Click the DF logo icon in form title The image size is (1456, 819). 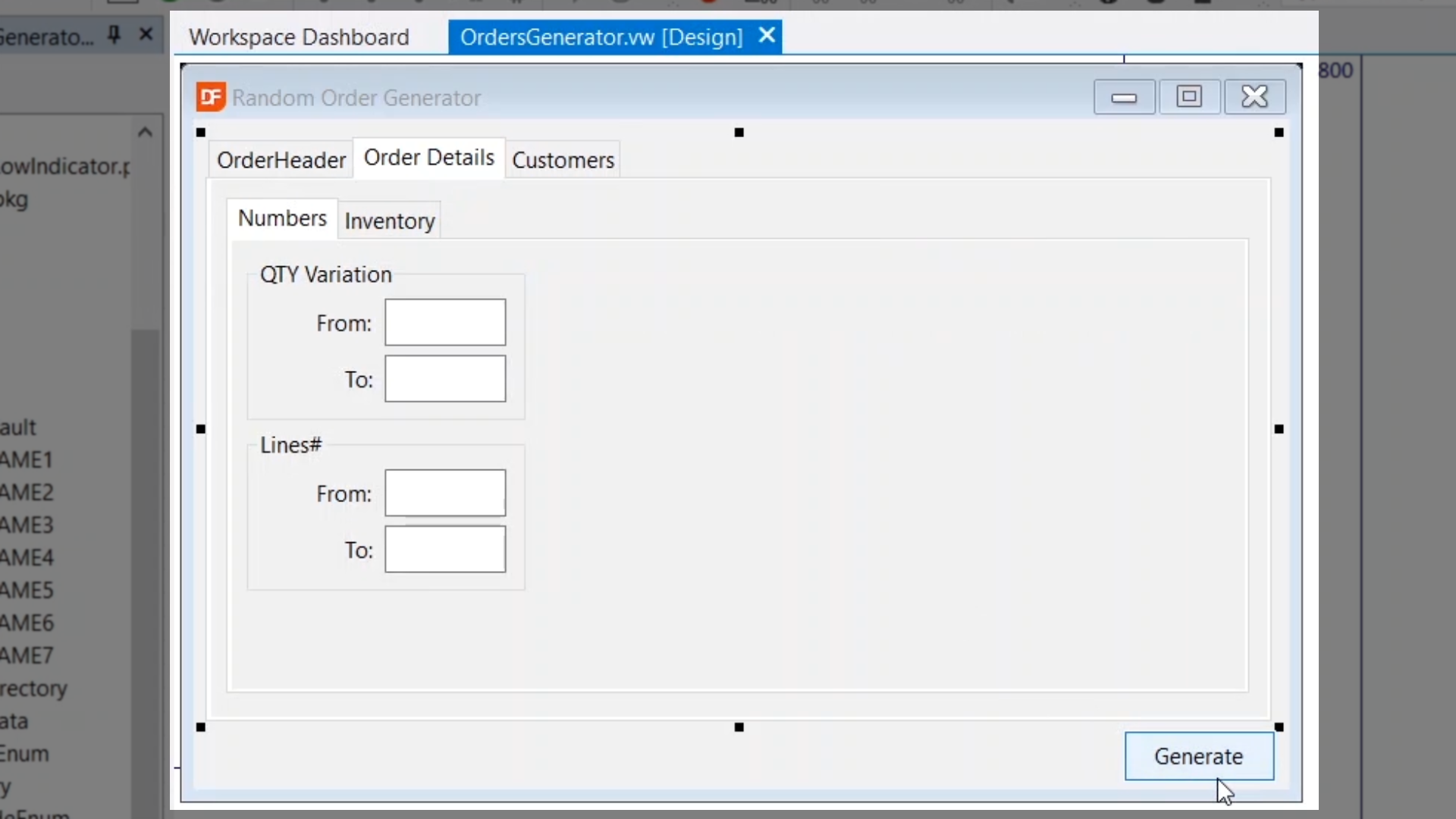pyautogui.click(x=211, y=97)
